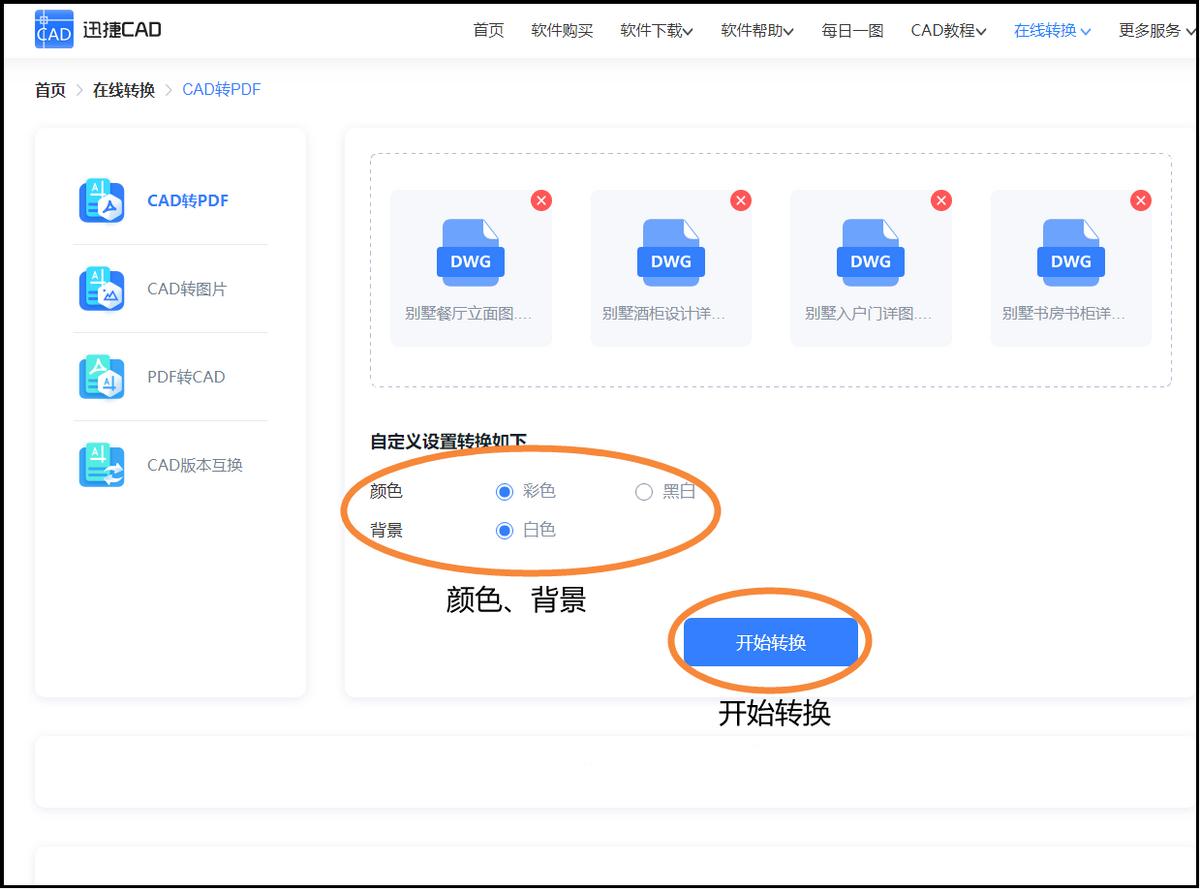Select the CAD版本互换 tool icon
Screen dimensions: 1200x889
101,464
